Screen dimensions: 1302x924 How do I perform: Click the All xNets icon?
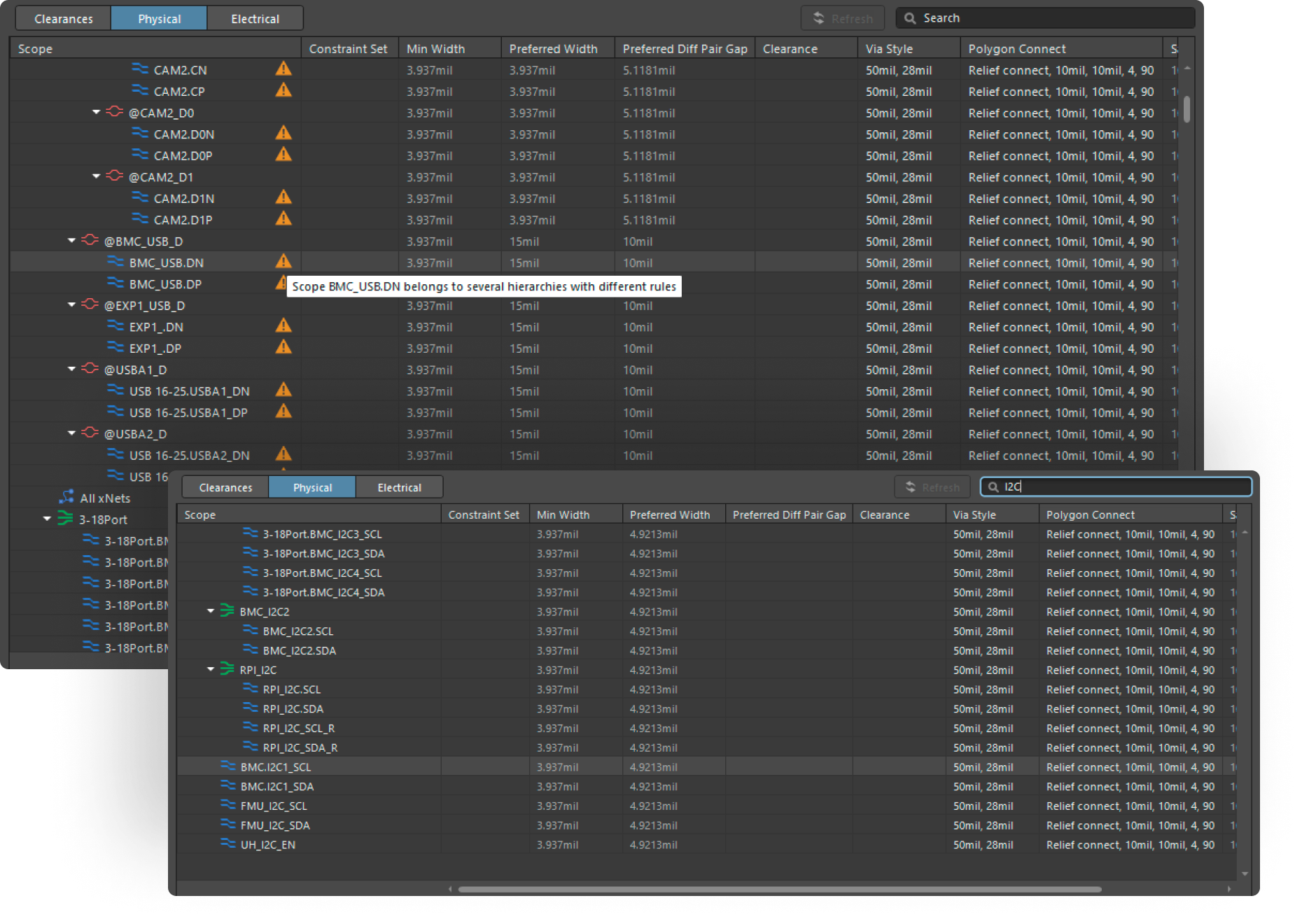click(66, 497)
